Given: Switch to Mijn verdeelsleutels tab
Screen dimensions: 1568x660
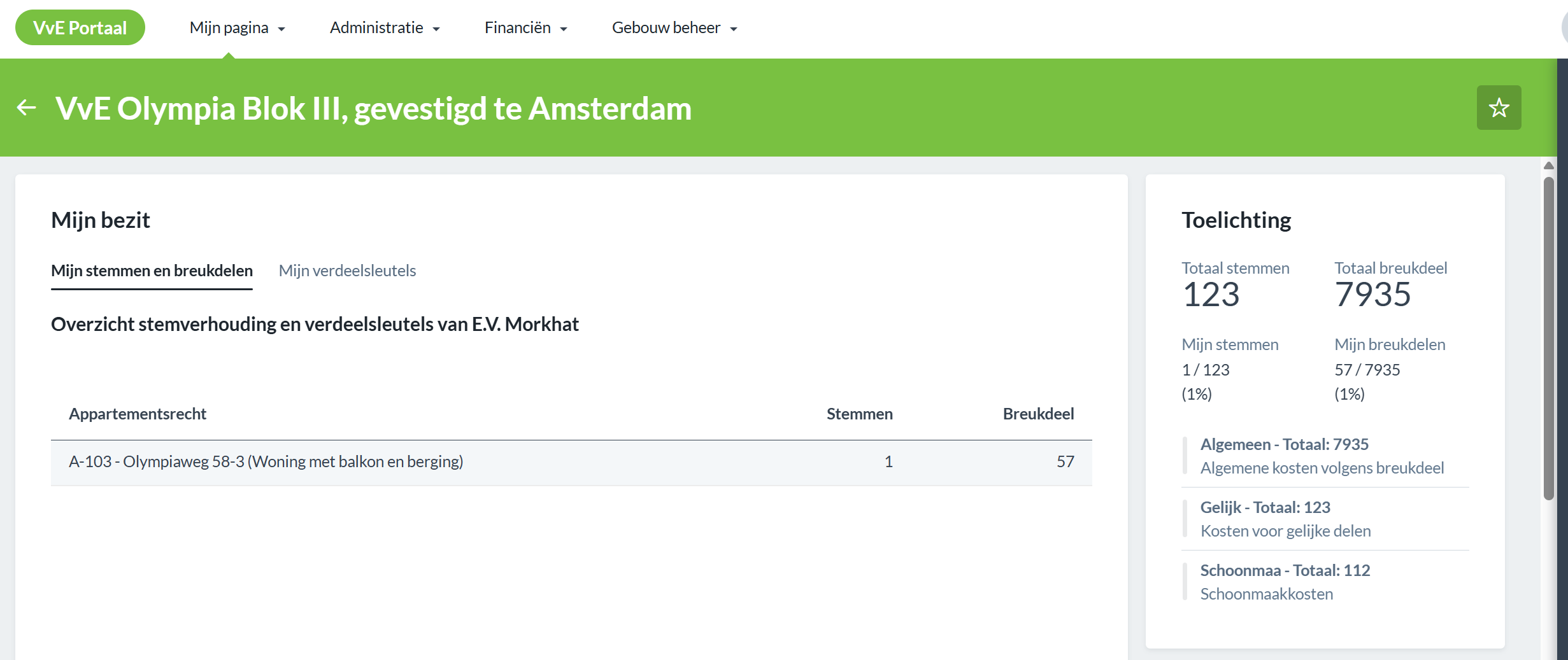Looking at the screenshot, I should [x=347, y=270].
